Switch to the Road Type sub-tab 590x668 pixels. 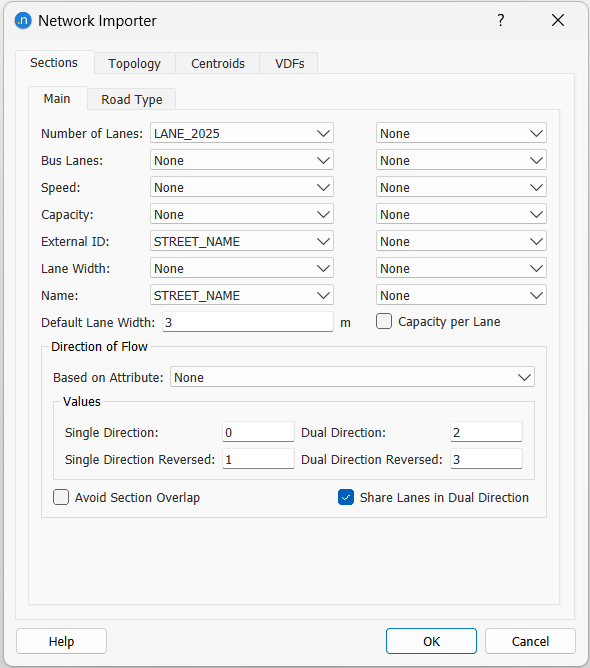pos(132,99)
